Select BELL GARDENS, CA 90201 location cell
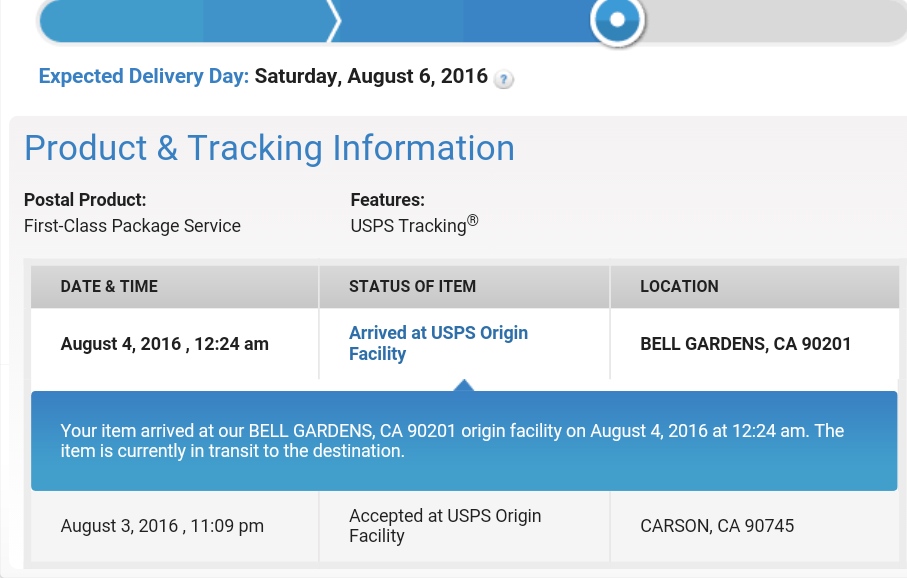907x578 pixels. pos(745,344)
